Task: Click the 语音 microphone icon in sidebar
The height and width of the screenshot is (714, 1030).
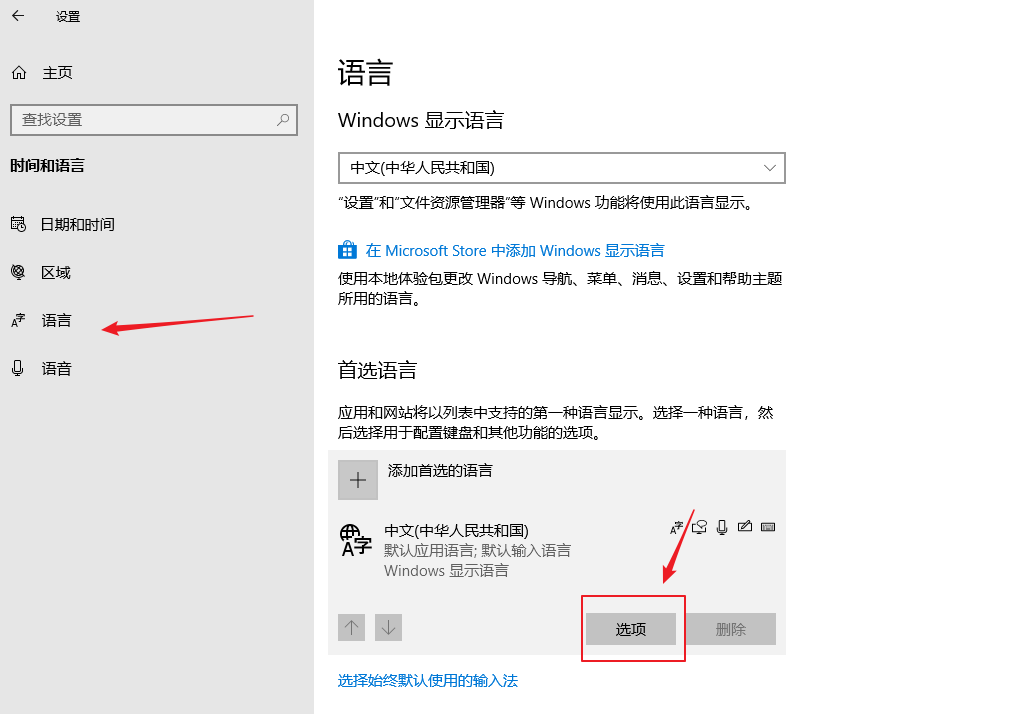Action: click(18, 368)
